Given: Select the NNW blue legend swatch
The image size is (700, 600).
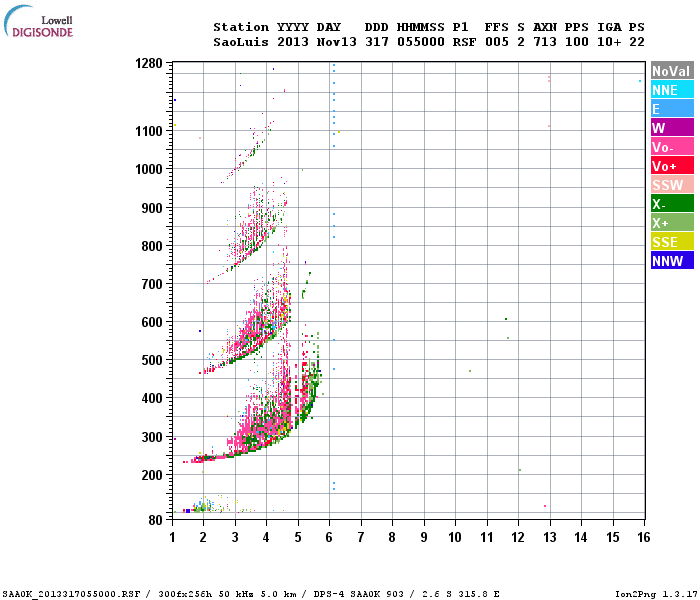Looking at the screenshot, I should [672, 261].
